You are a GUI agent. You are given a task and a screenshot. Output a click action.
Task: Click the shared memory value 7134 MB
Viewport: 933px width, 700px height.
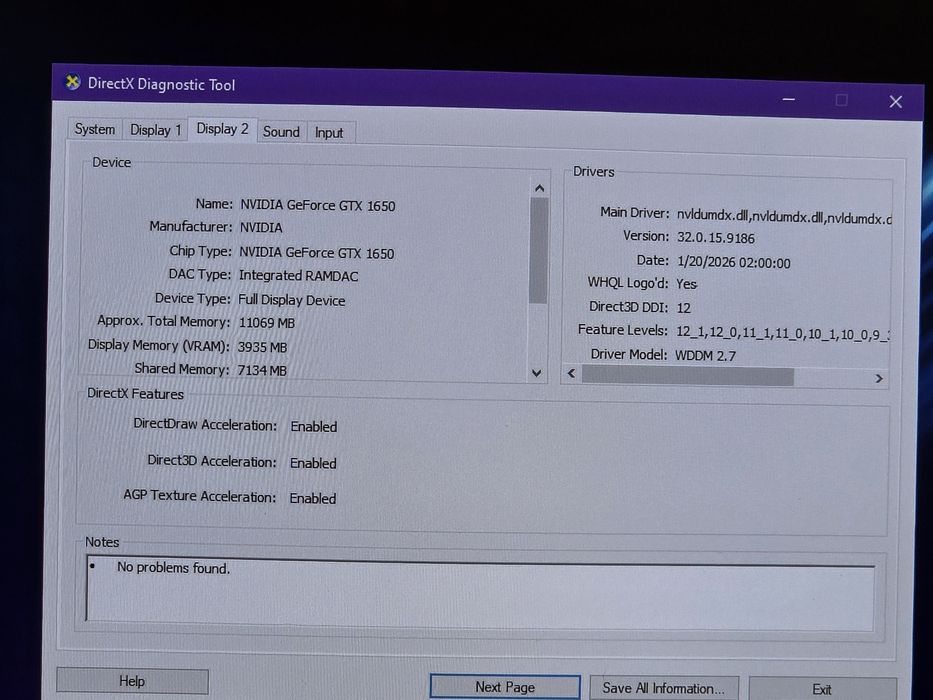(262, 370)
